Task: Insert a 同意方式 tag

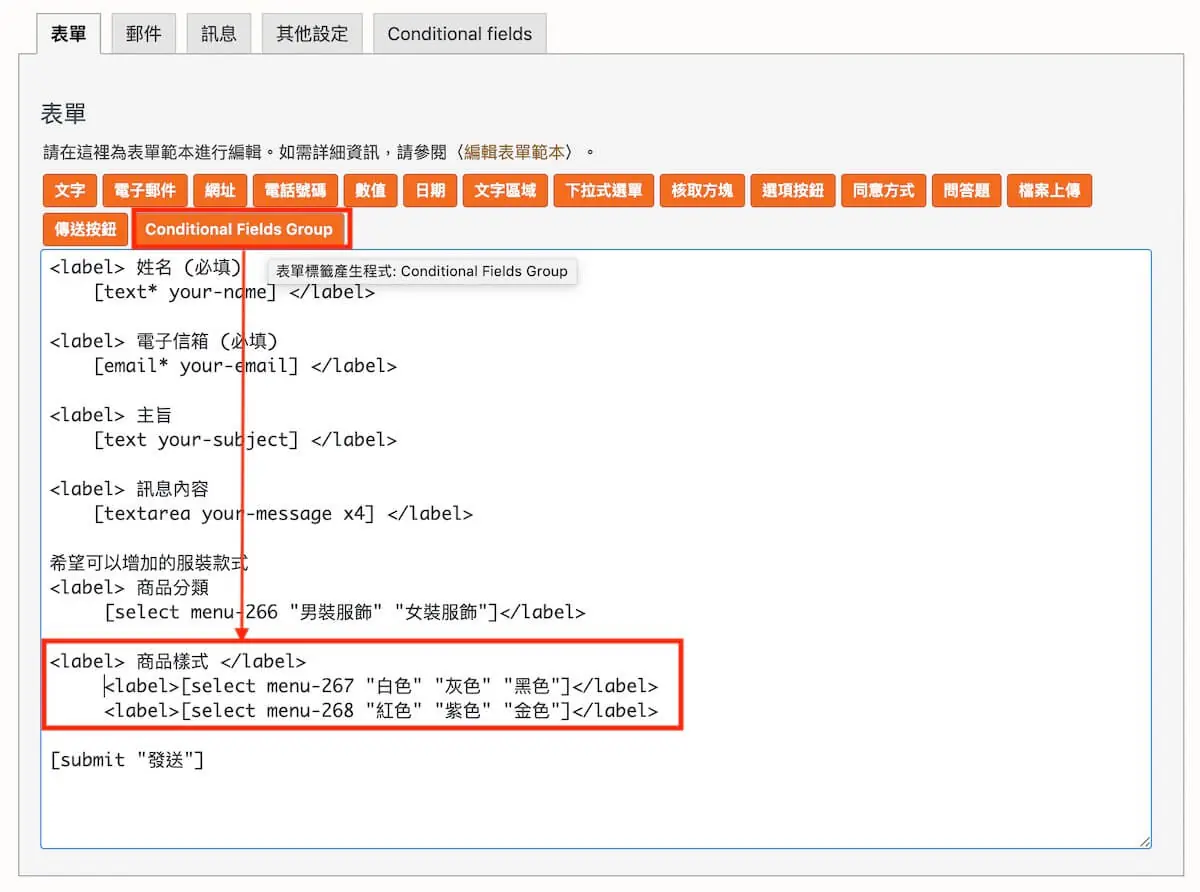Action: click(883, 190)
